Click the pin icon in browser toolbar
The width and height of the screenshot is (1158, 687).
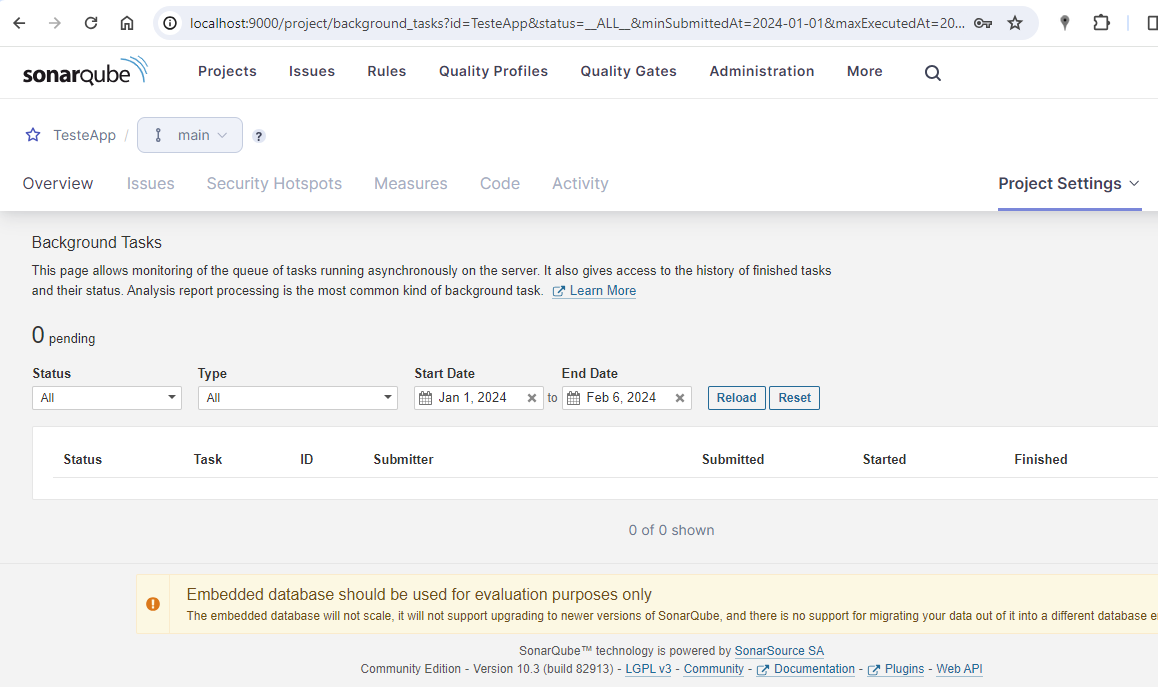coord(1064,23)
